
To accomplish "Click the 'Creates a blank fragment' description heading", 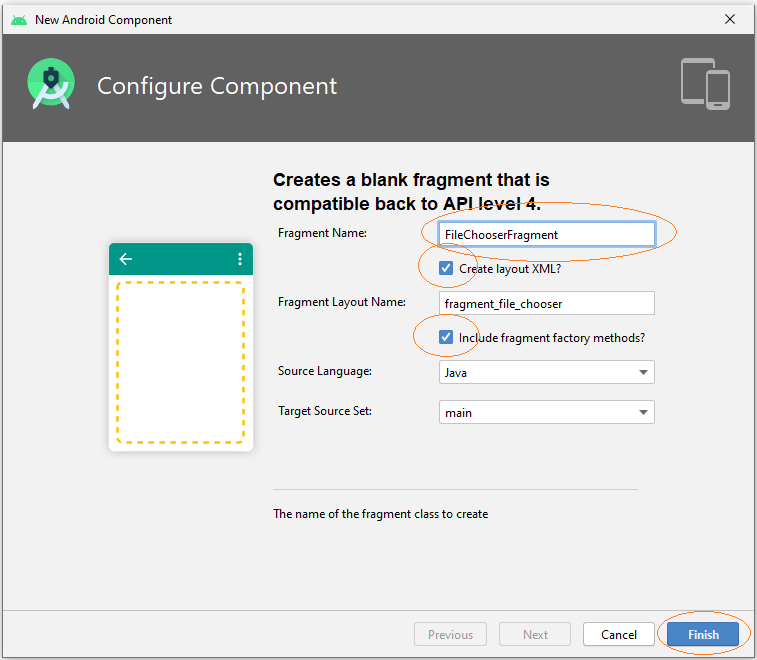I will point(411,192).
